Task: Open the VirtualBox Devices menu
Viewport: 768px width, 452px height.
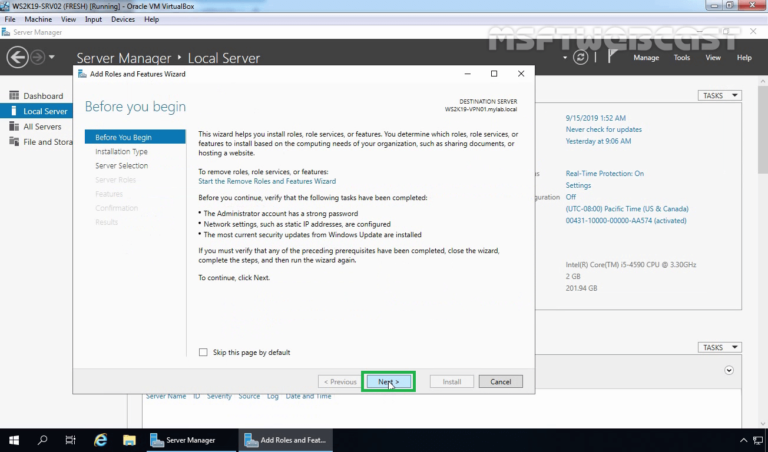Action: (x=123, y=19)
